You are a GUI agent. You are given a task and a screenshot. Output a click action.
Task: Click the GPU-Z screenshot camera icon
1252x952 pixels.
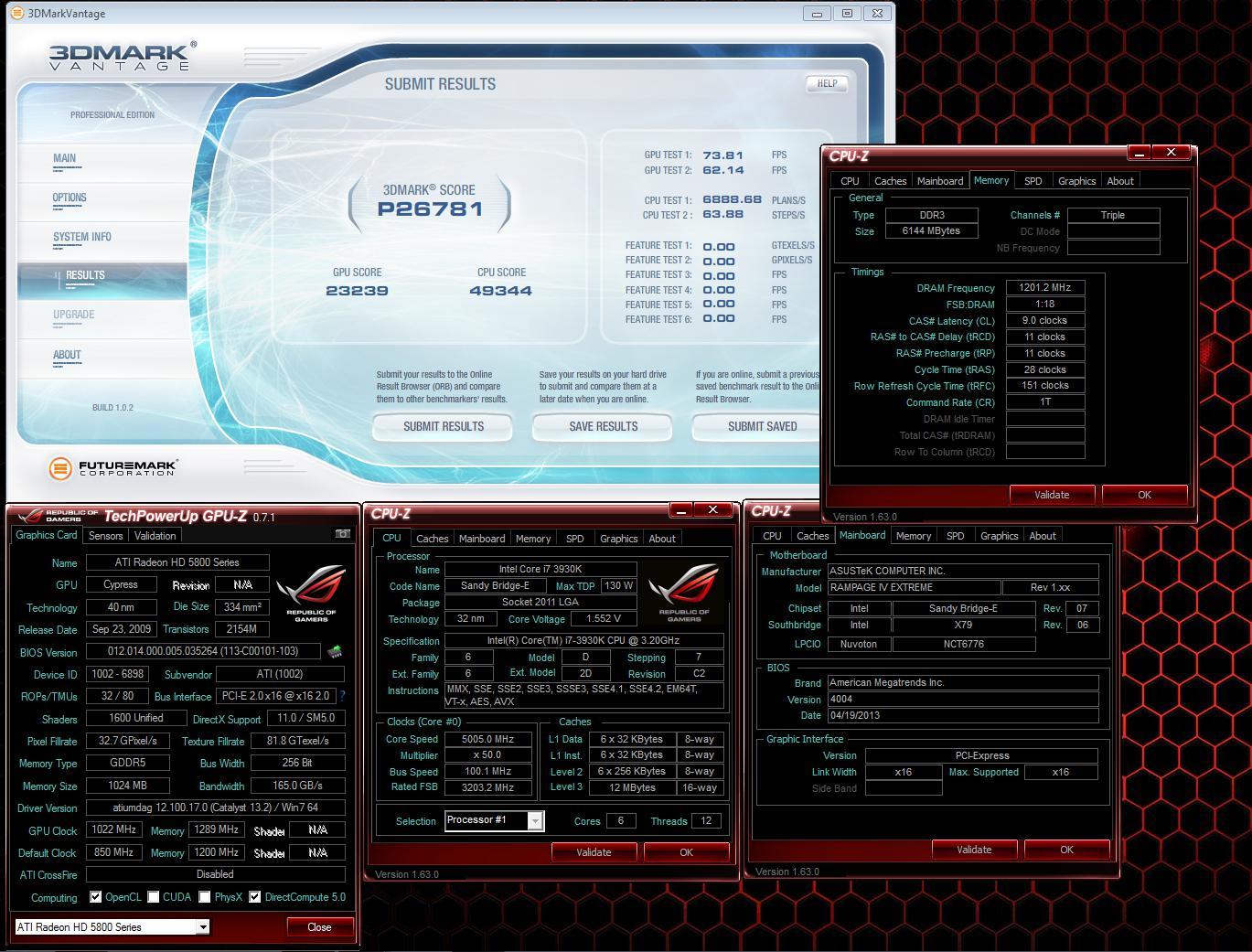pos(343,534)
